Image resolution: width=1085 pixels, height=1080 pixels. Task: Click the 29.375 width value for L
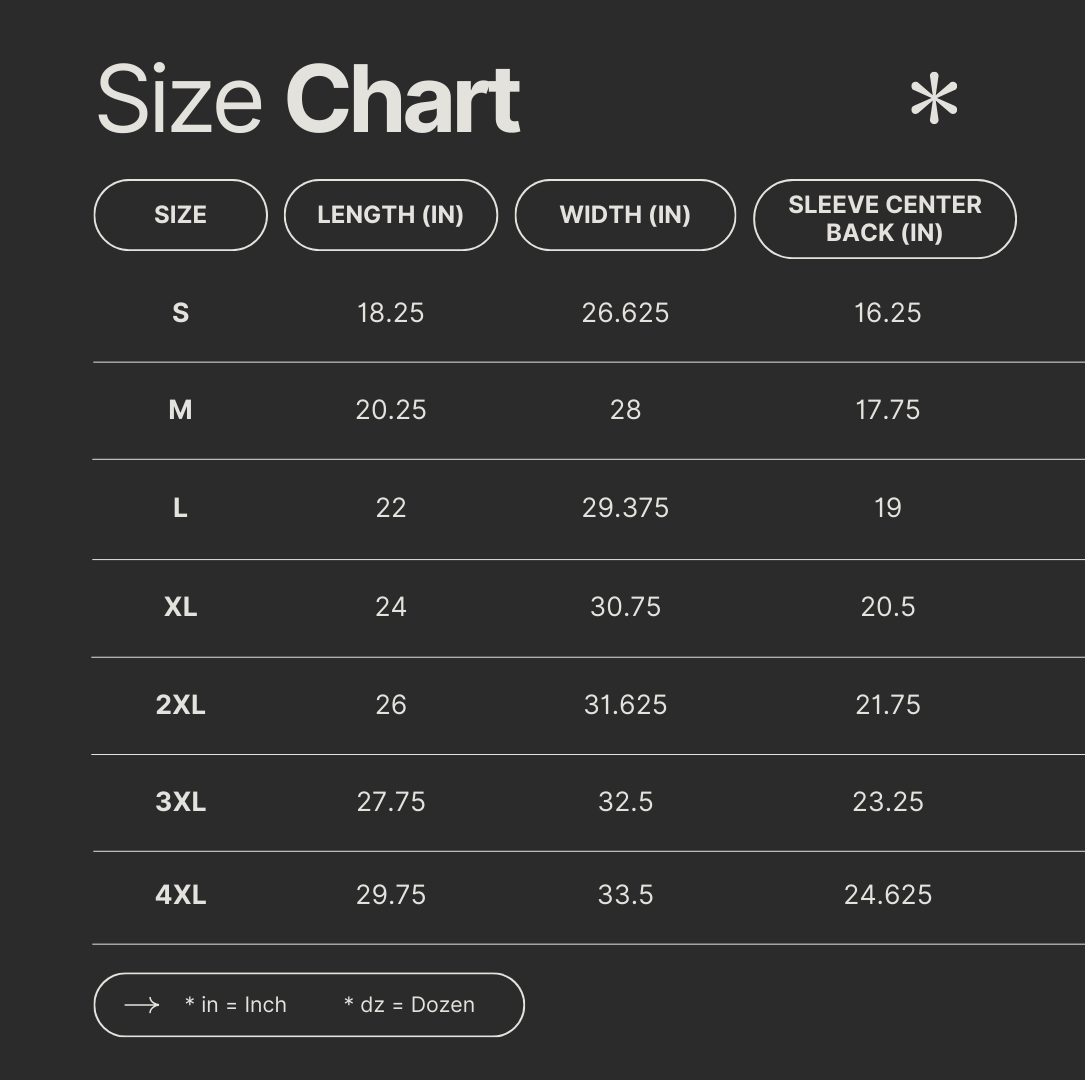(625, 508)
